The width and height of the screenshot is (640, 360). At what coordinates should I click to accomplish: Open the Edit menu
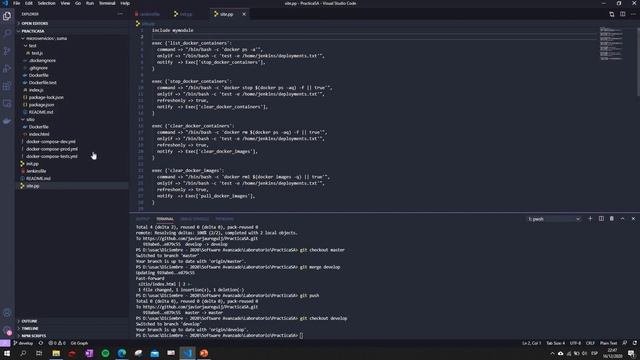[29, 3]
